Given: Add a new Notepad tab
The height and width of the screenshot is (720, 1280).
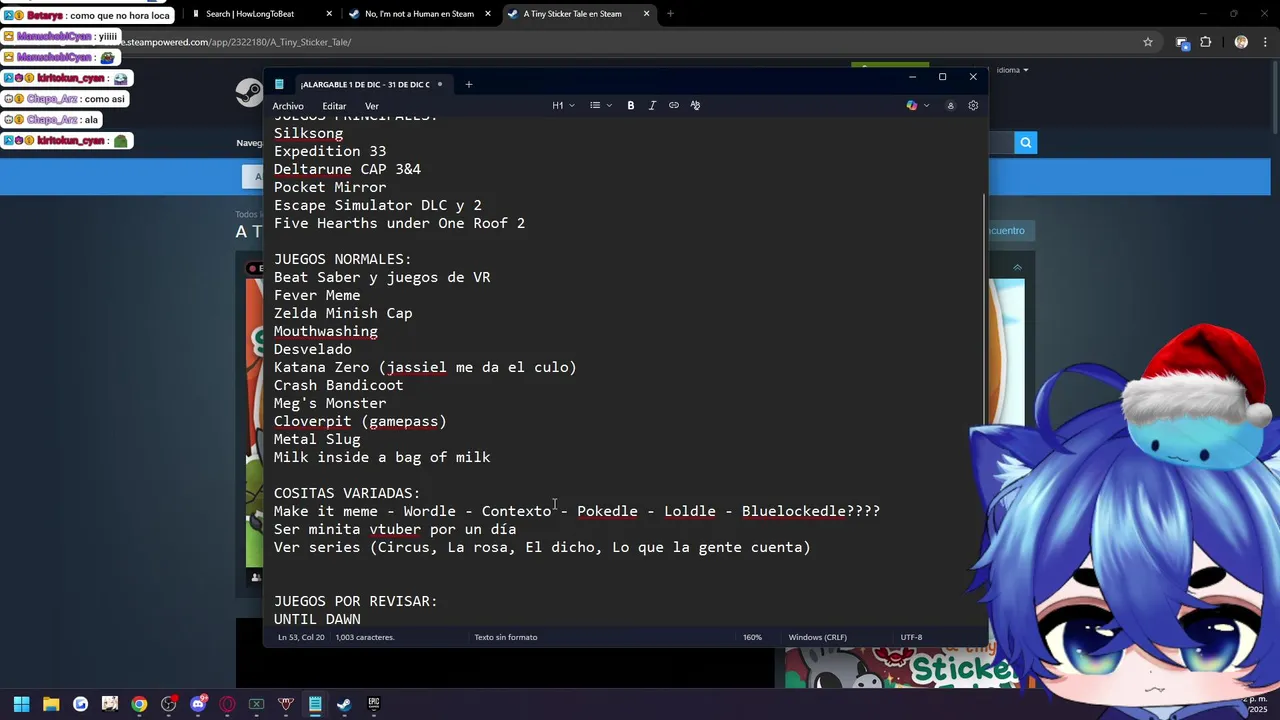Looking at the screenshot, I should [x=468, y=84].
